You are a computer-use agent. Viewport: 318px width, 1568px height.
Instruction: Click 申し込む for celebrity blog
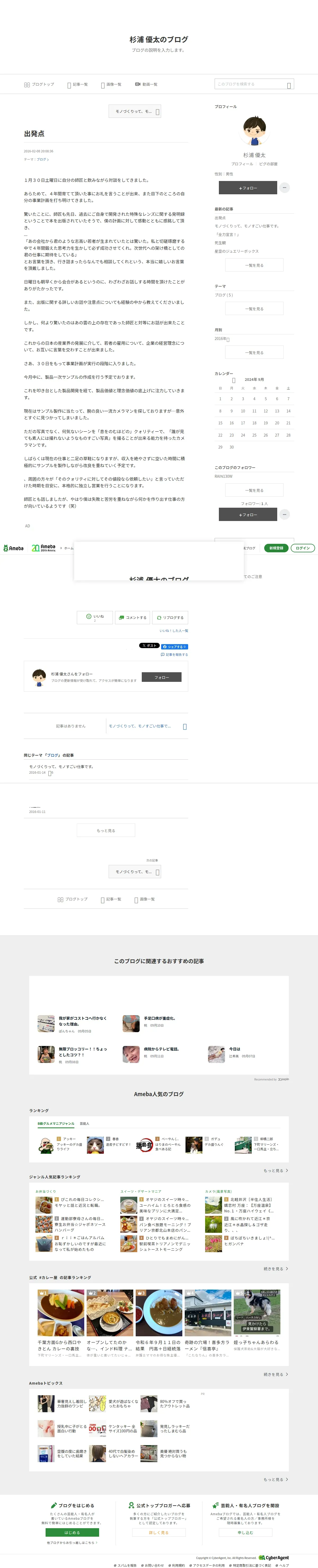[x=245, y=1532]
